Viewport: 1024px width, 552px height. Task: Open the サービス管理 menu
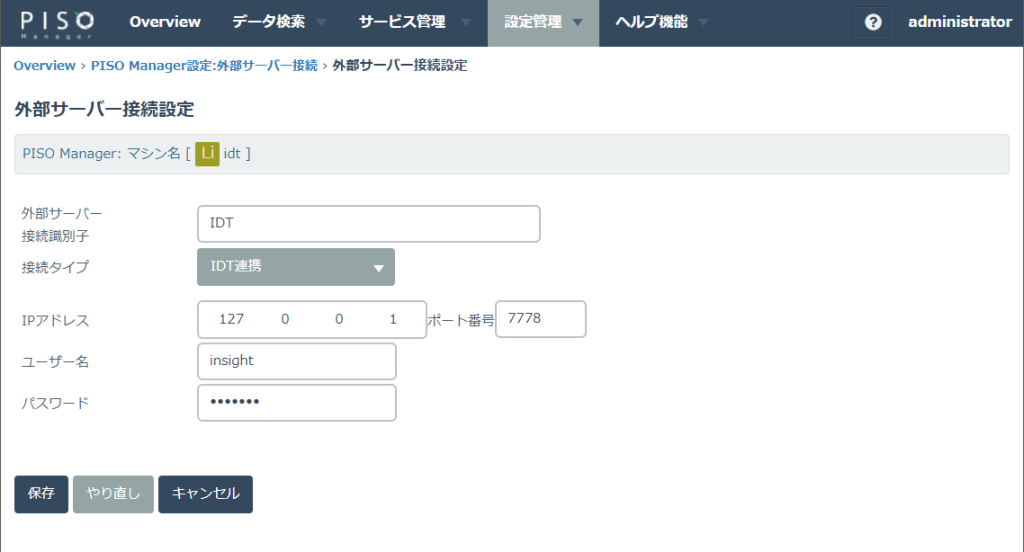pos(402,22)
